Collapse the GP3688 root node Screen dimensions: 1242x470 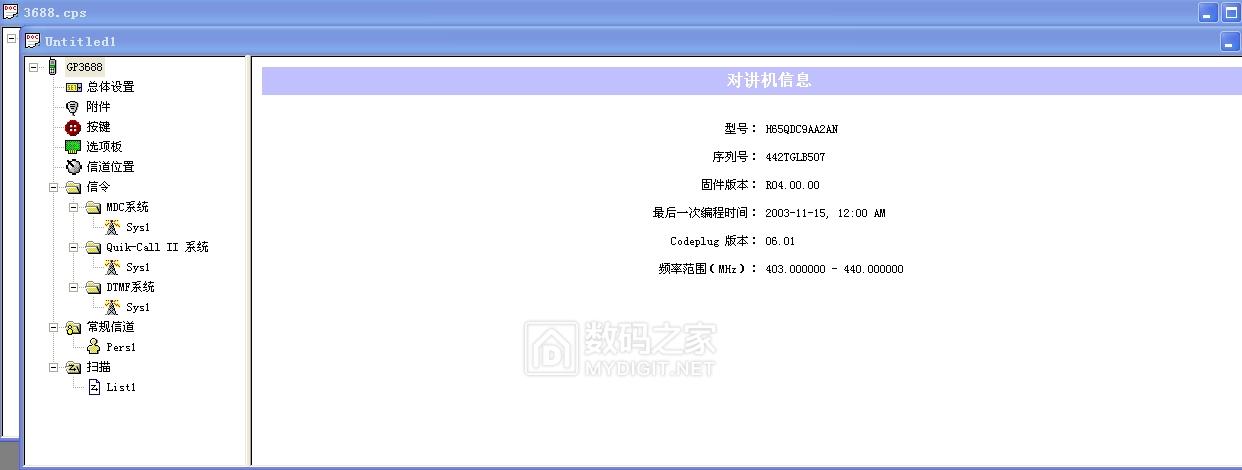34,67
